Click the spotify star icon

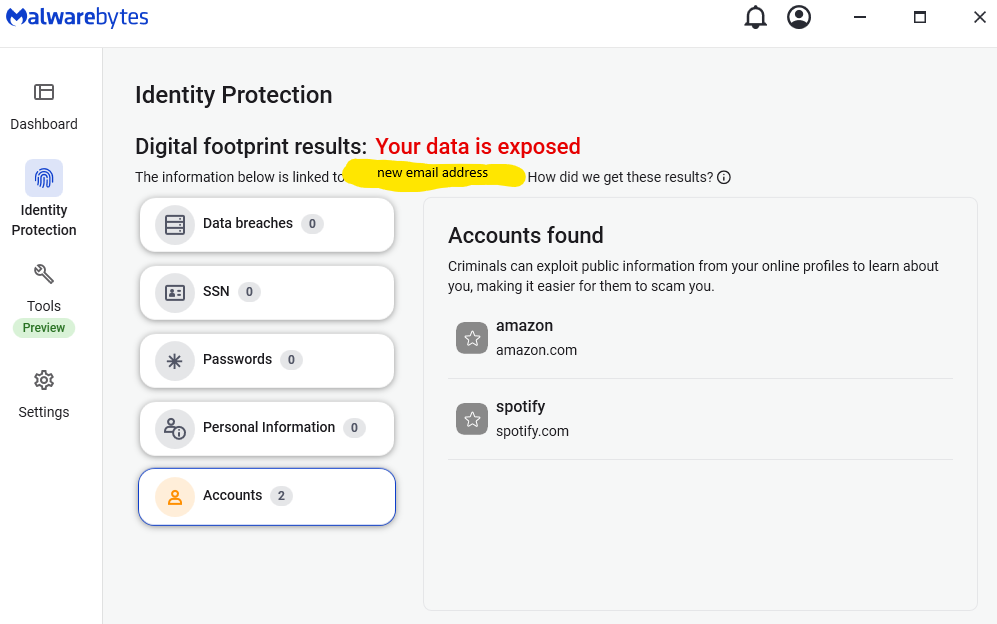pyautogui.click(x=472, y=419)
